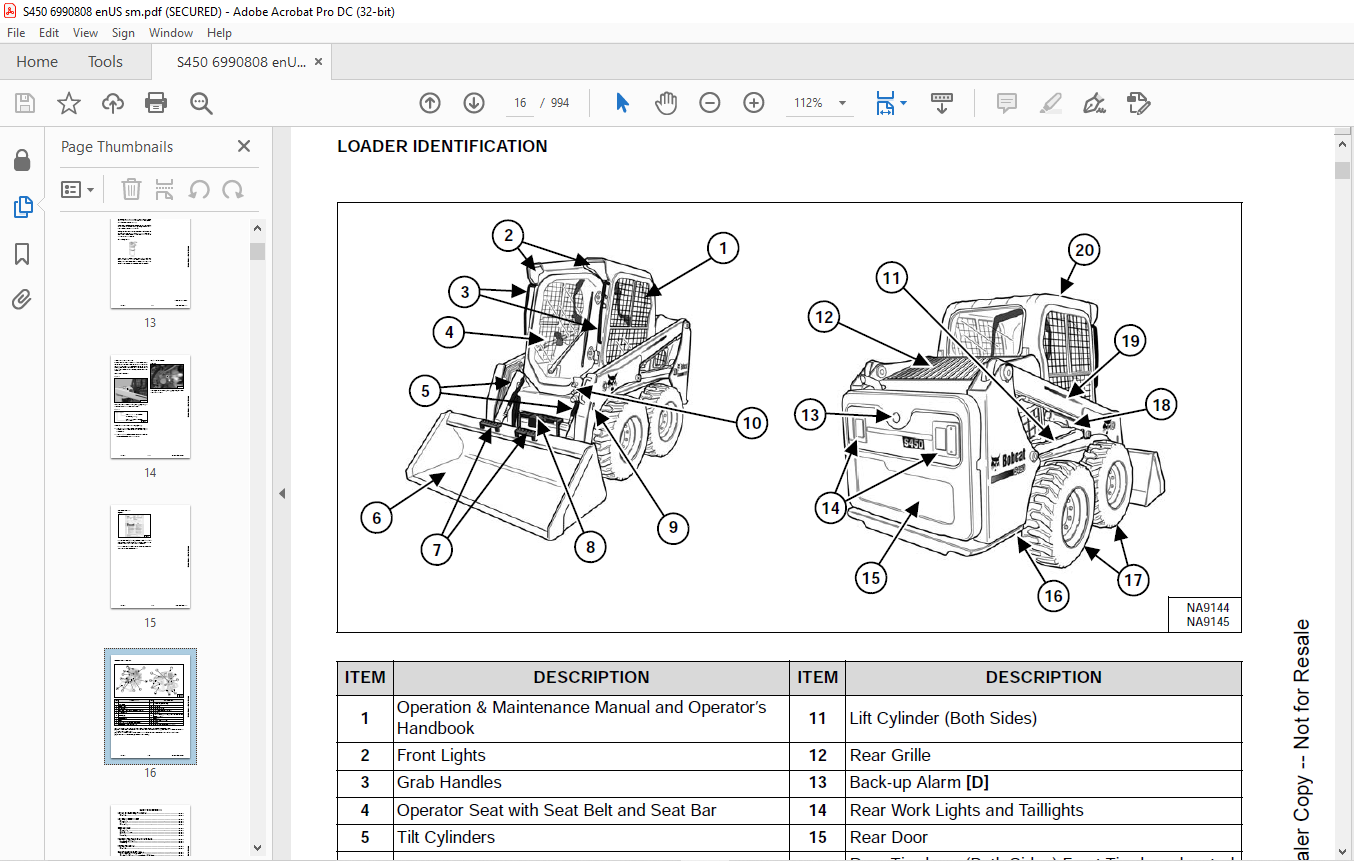
Task: Bookmark the file with the star icon
Action: [68, 103]
